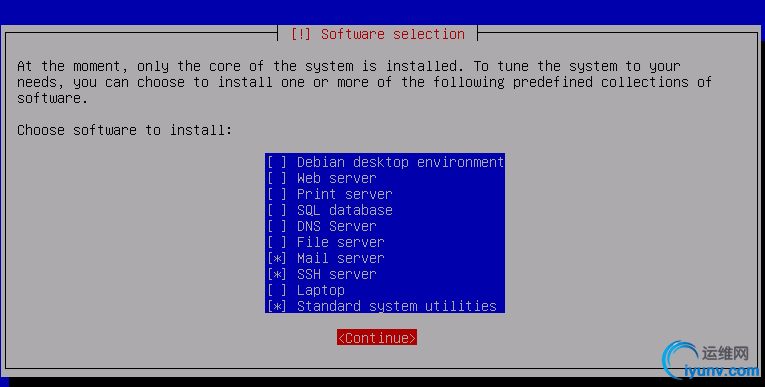This screenshot has height=387, width=765.
Task: Click the 'SSH server' label text
Action: coord(337,274)
